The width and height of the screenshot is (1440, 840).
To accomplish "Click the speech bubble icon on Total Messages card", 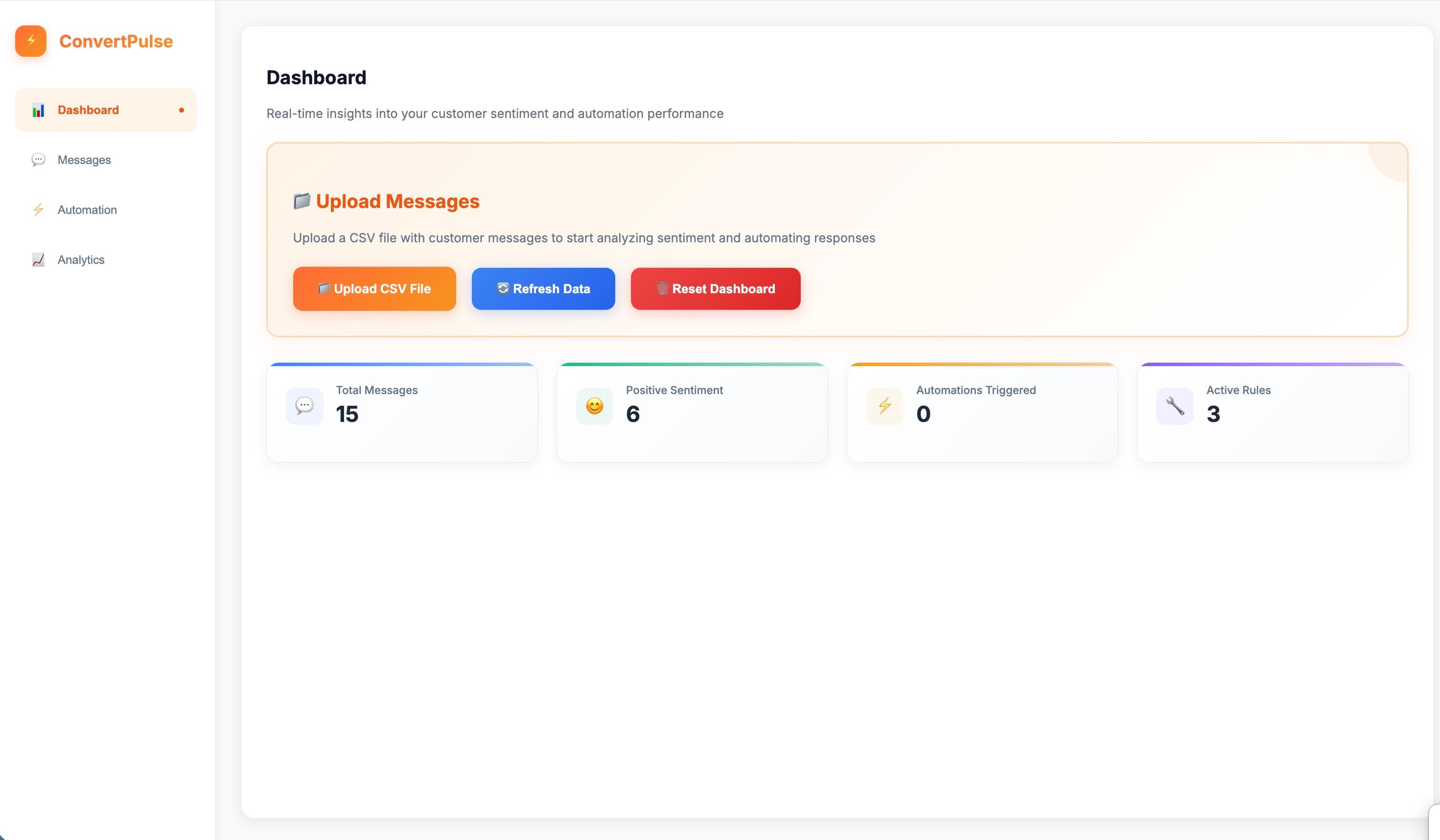I will point(304,406).
